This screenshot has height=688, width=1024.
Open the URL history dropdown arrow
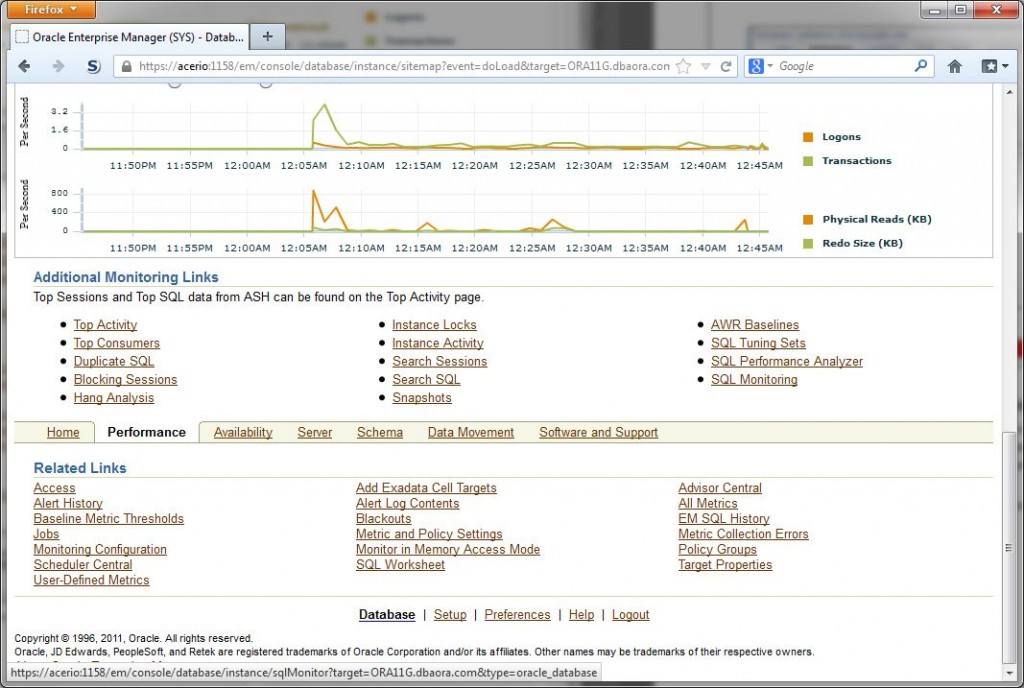click(x=705, y=66)
